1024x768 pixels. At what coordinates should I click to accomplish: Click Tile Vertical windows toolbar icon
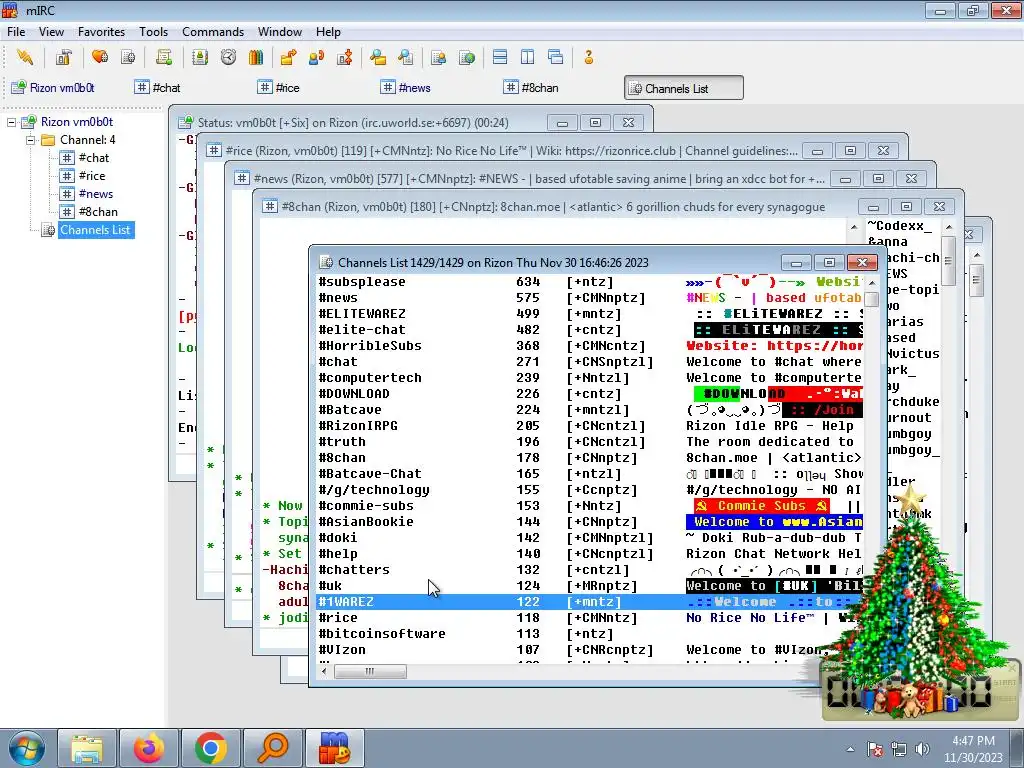528,57
